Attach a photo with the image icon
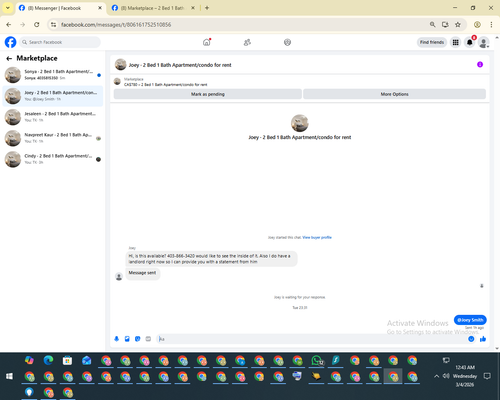The image size is (500, 400). 127,339
